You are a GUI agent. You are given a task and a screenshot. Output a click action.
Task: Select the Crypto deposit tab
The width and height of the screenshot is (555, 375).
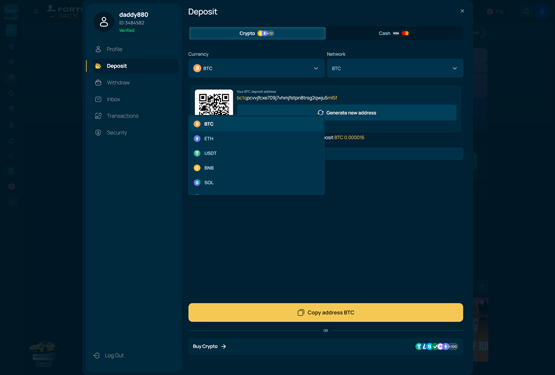pos(257,33)
